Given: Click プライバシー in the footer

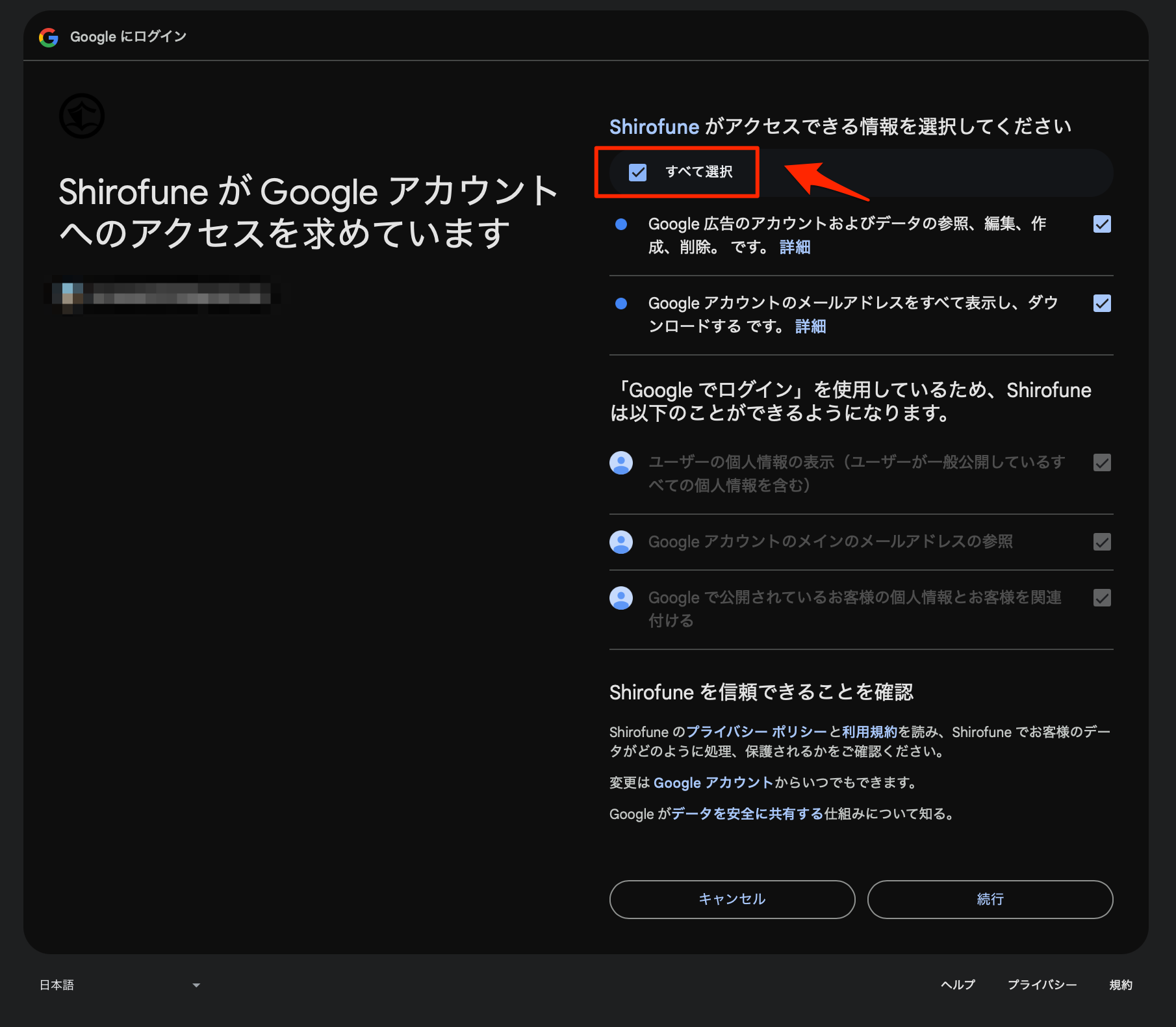Looking at the screenshot, I should click(x=1042, y=985).
